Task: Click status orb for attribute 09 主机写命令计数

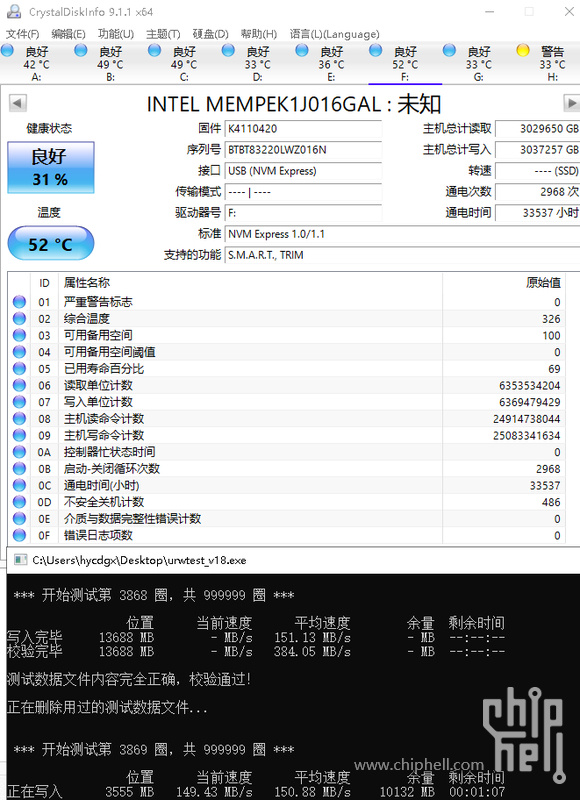Action: [x=19, y=435]
